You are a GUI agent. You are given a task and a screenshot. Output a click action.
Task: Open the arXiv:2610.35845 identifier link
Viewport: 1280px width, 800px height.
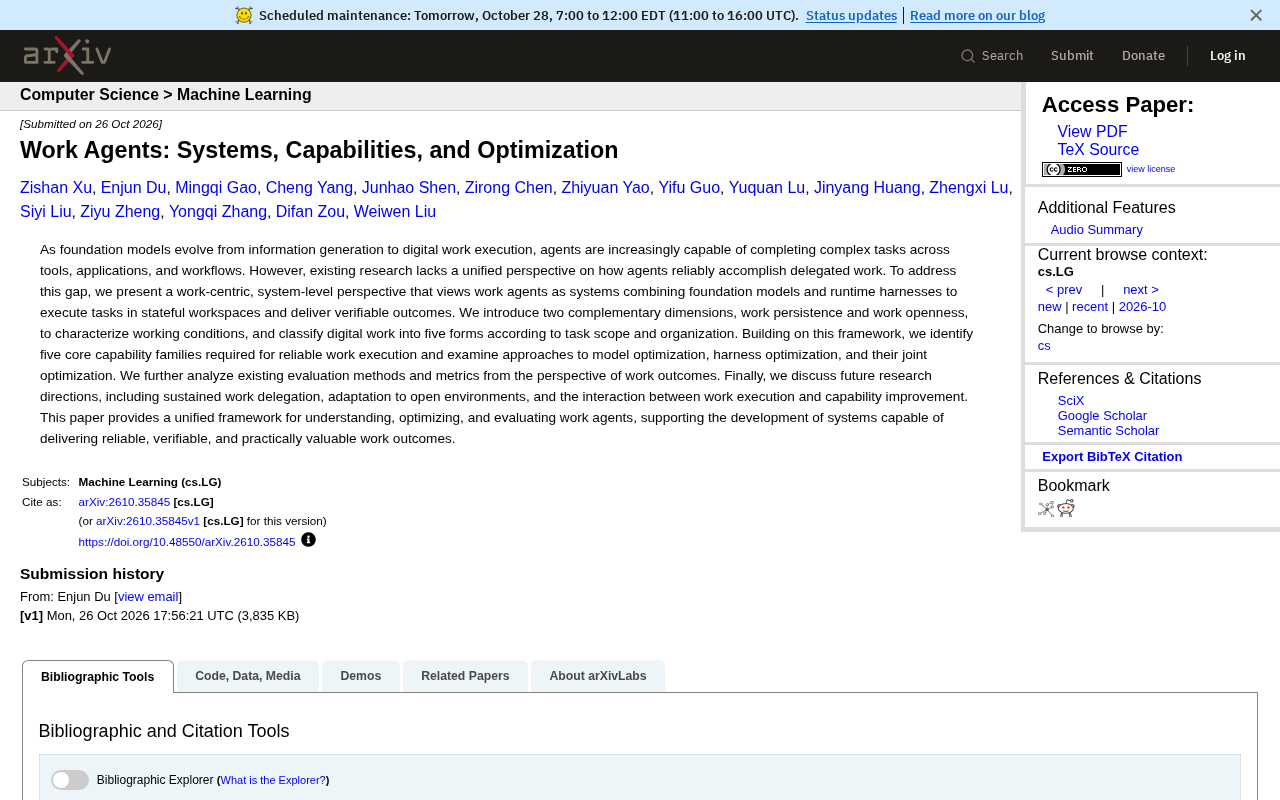pos(124,502)
